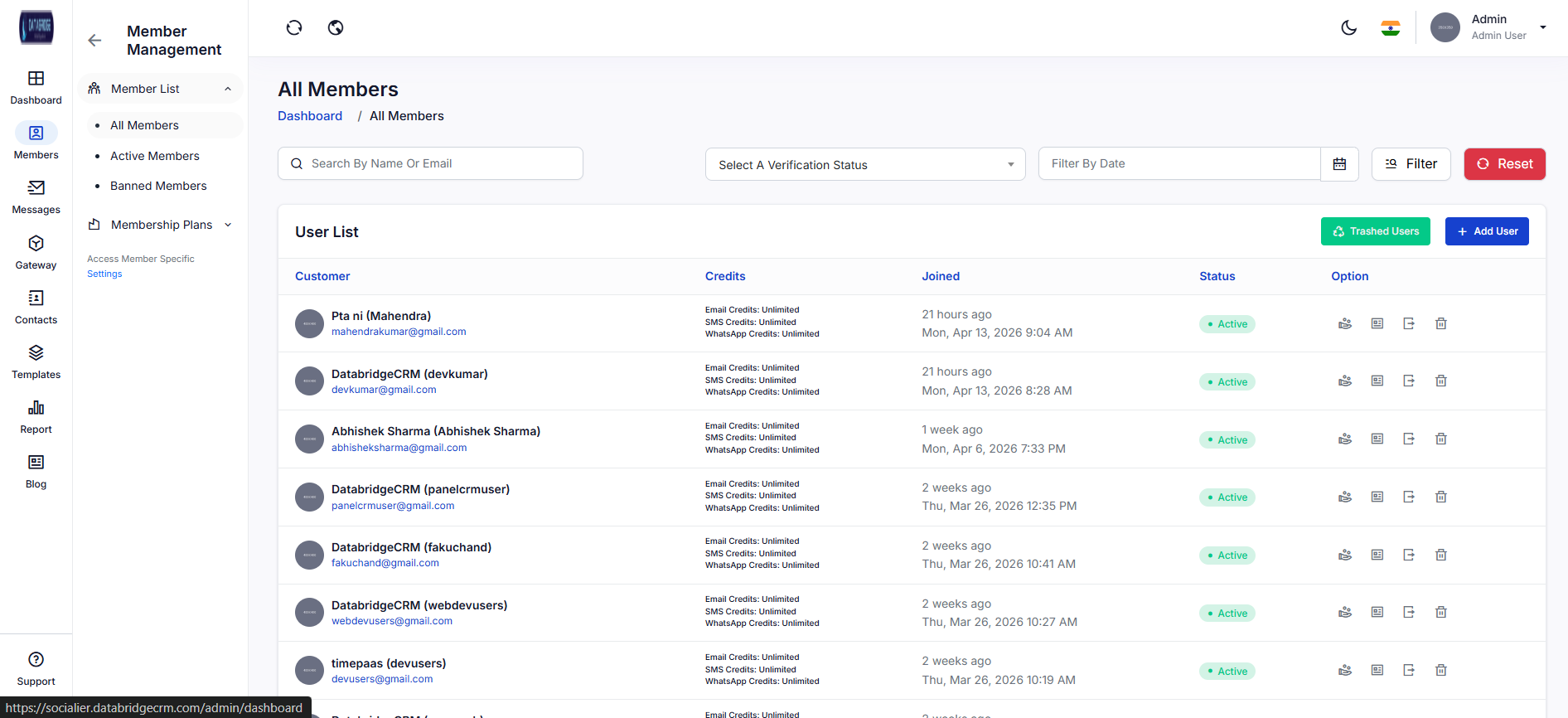The height and width of the screenshot is (718, 1568).
Task: Open the Messages sidebar icon
Action: click(36, 197)
